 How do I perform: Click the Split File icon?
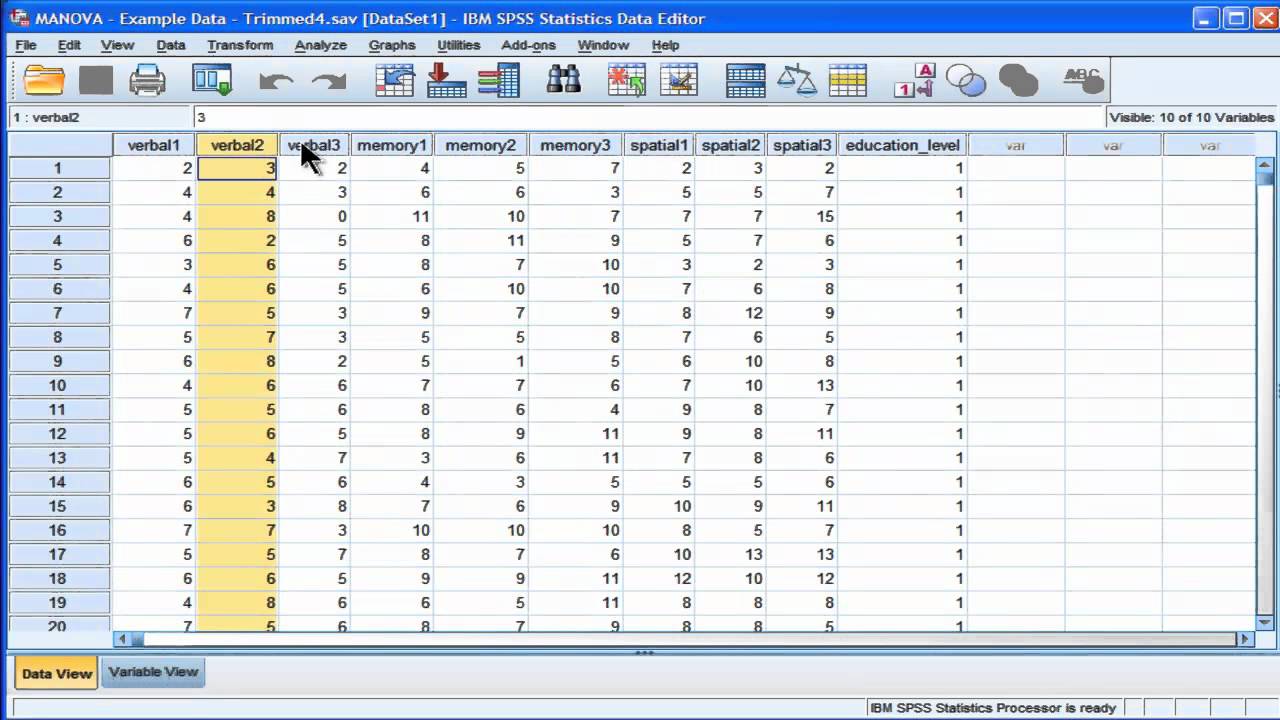[x=745, y=80]
